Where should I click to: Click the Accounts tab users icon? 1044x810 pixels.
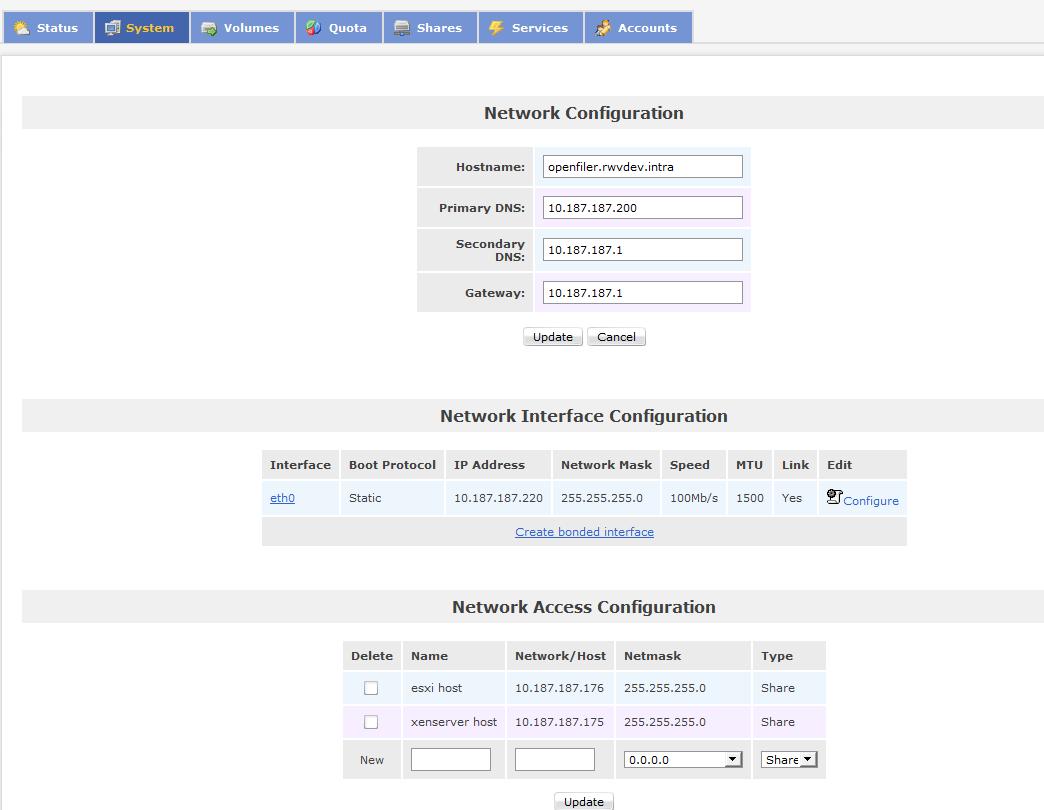603,28
